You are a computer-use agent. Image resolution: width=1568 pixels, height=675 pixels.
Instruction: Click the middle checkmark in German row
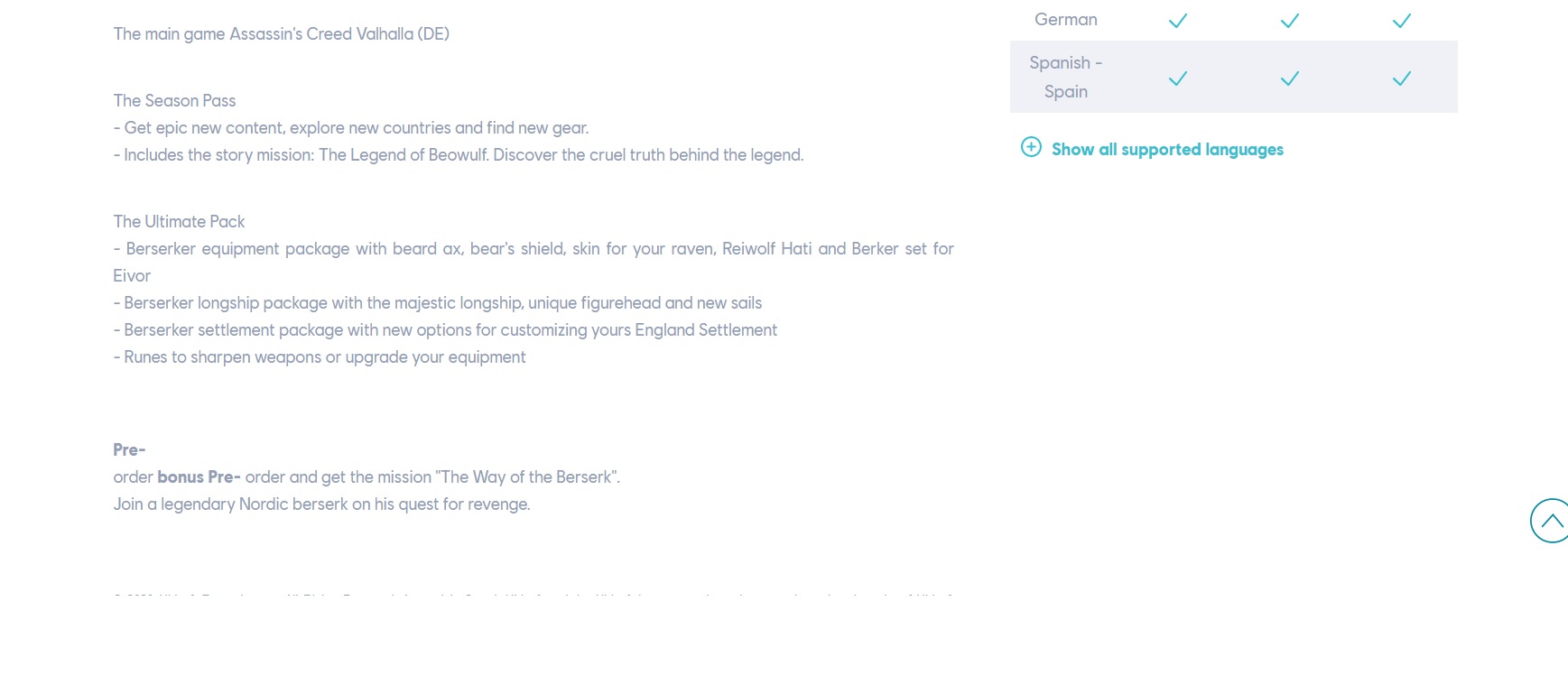[x=1289, y=21]
